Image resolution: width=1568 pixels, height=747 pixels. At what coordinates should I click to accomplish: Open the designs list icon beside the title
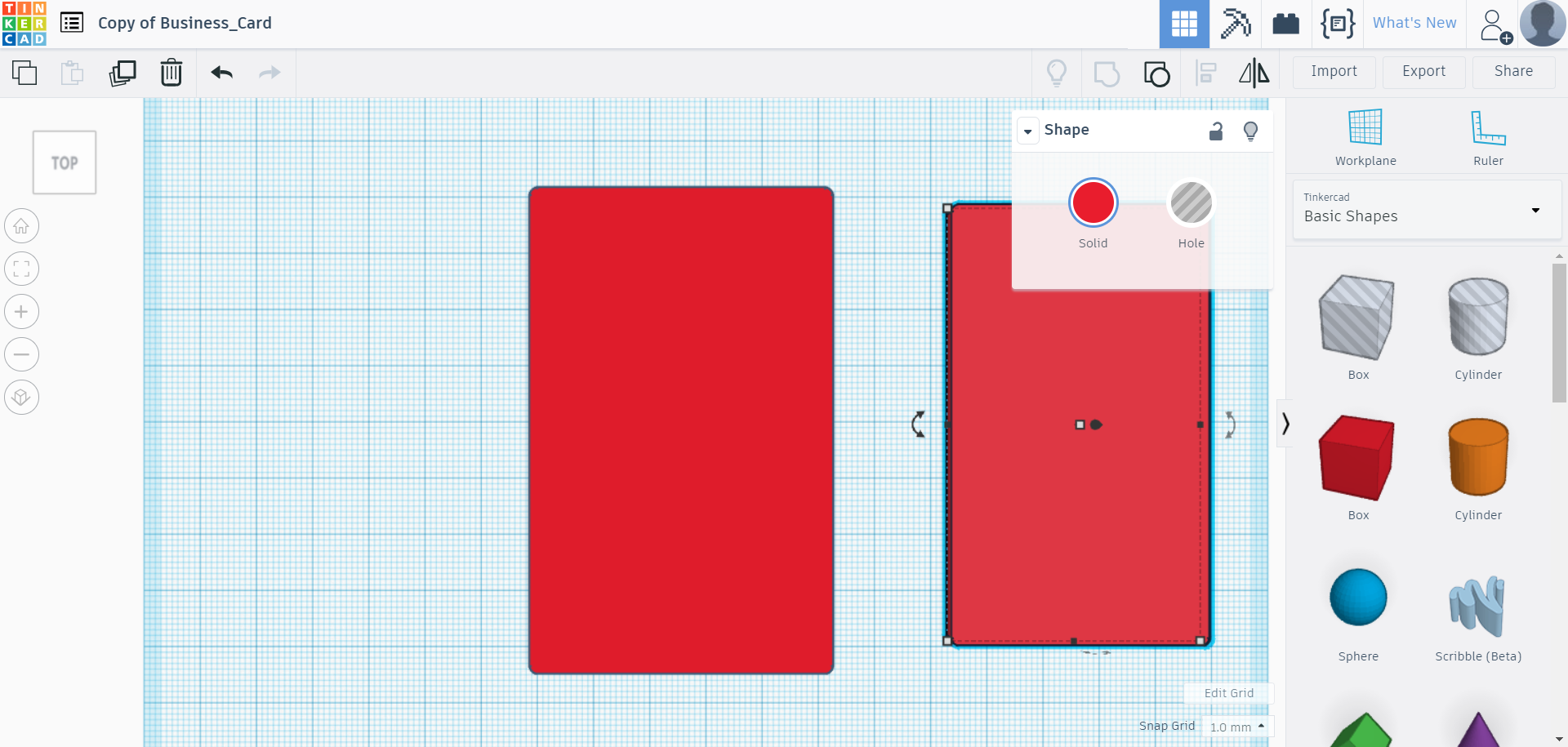click(x=72, y=23)
